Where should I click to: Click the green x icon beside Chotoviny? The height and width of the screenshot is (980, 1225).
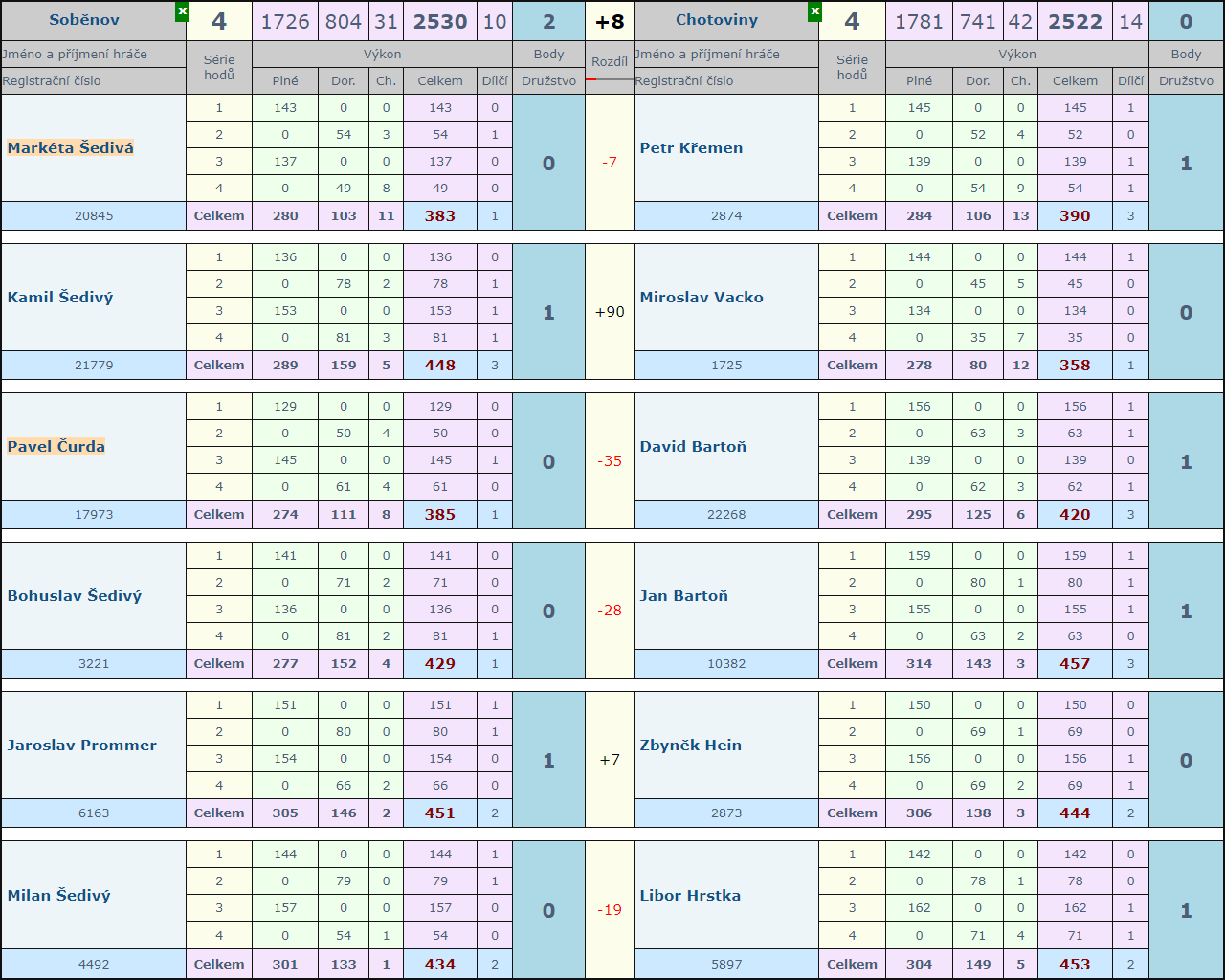tap(814, 11)
